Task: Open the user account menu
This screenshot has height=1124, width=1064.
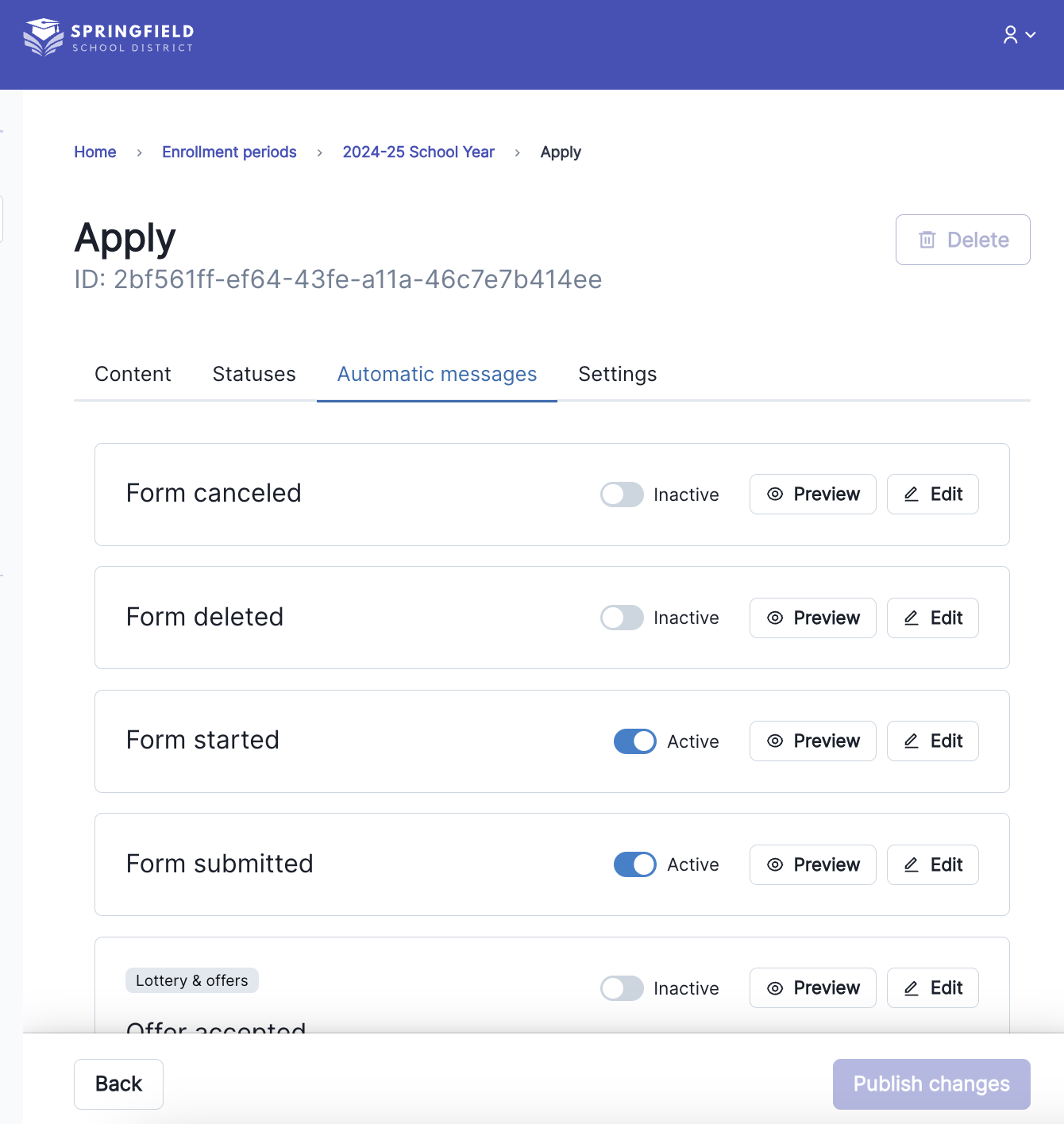Action: [1019, 35]
